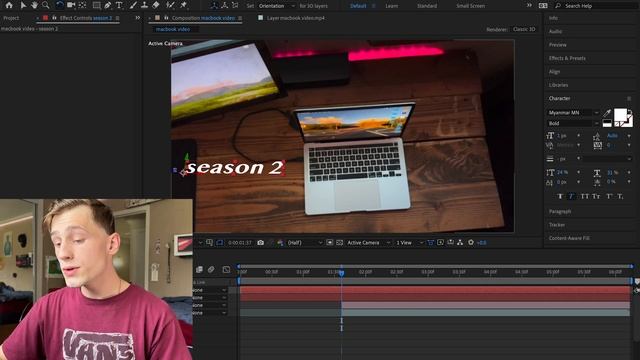This screenshot has height=360, width=640.
Task: Select the Clone Stamp tool
Action: point(144,5)
